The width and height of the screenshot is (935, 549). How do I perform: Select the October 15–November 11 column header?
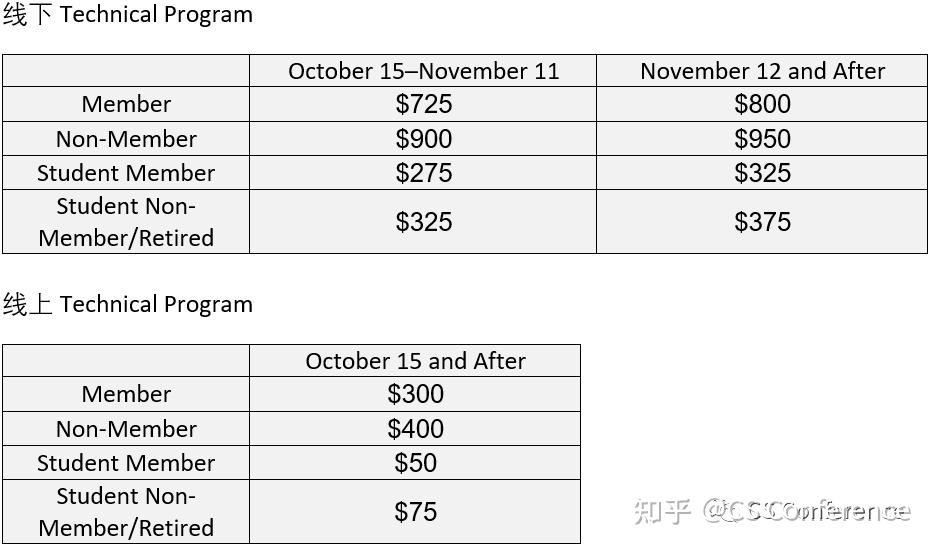[x=423, y=71]
